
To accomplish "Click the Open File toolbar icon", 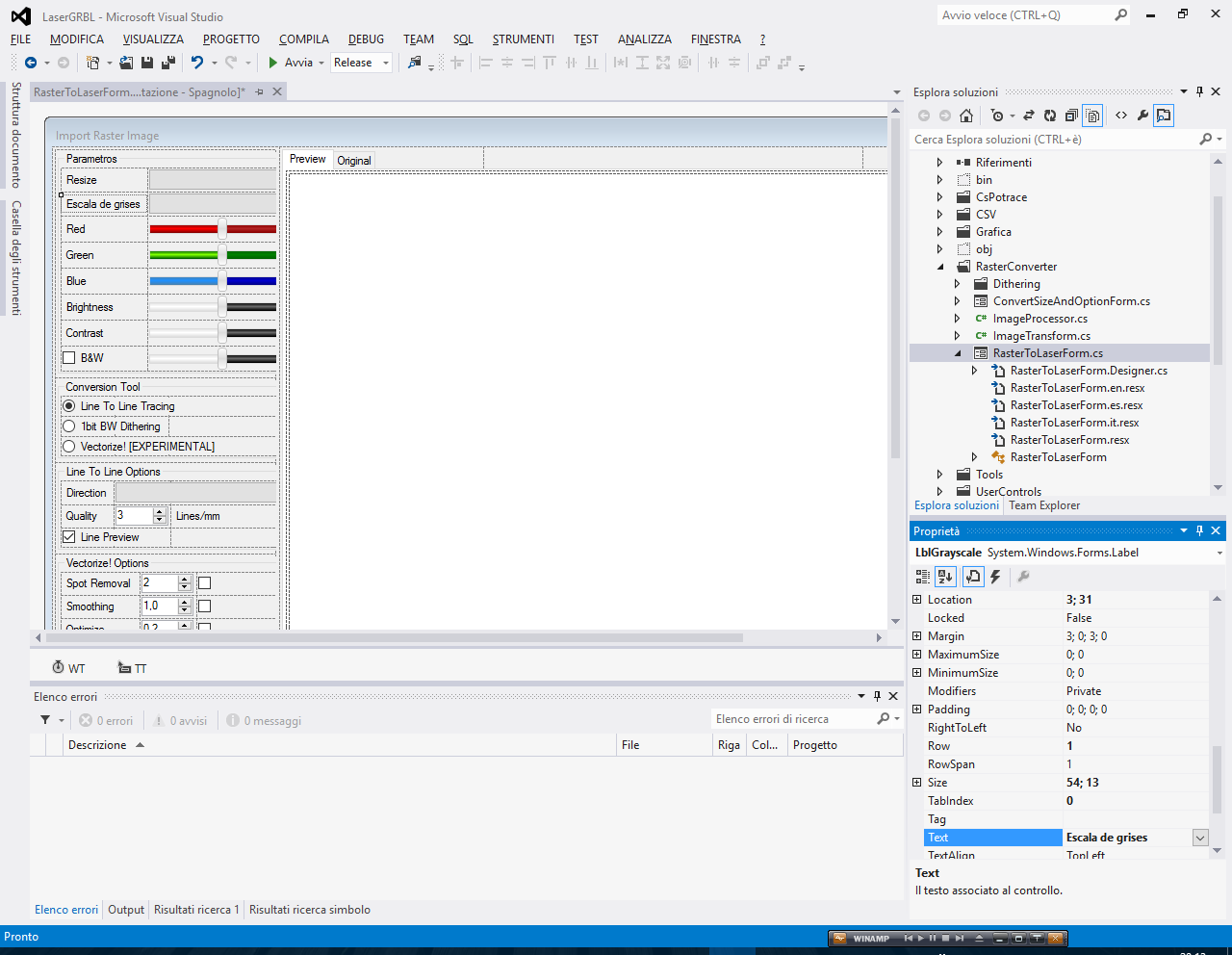I will (x=126, y=63).
